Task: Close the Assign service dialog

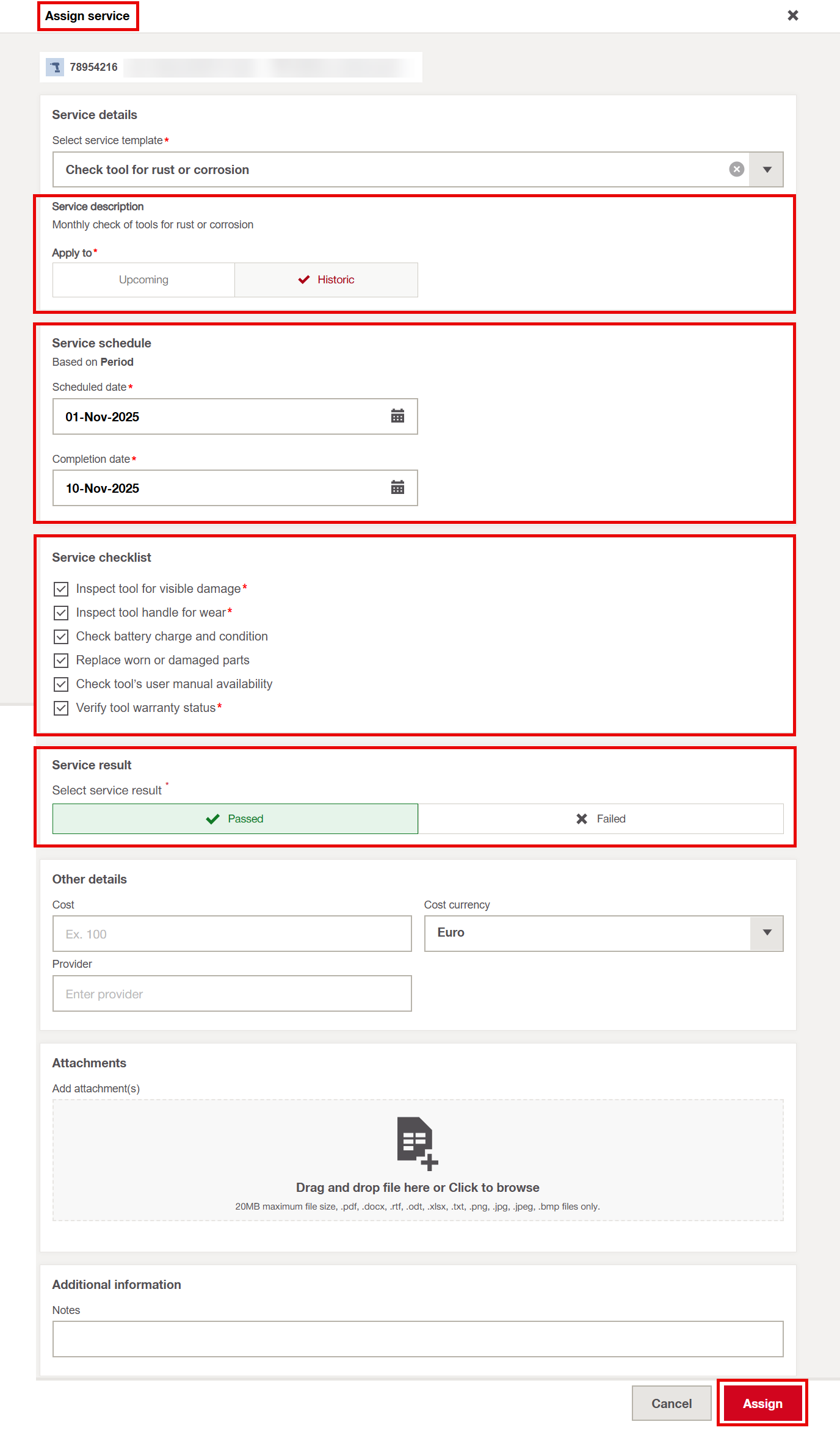Action: (792, 15)
